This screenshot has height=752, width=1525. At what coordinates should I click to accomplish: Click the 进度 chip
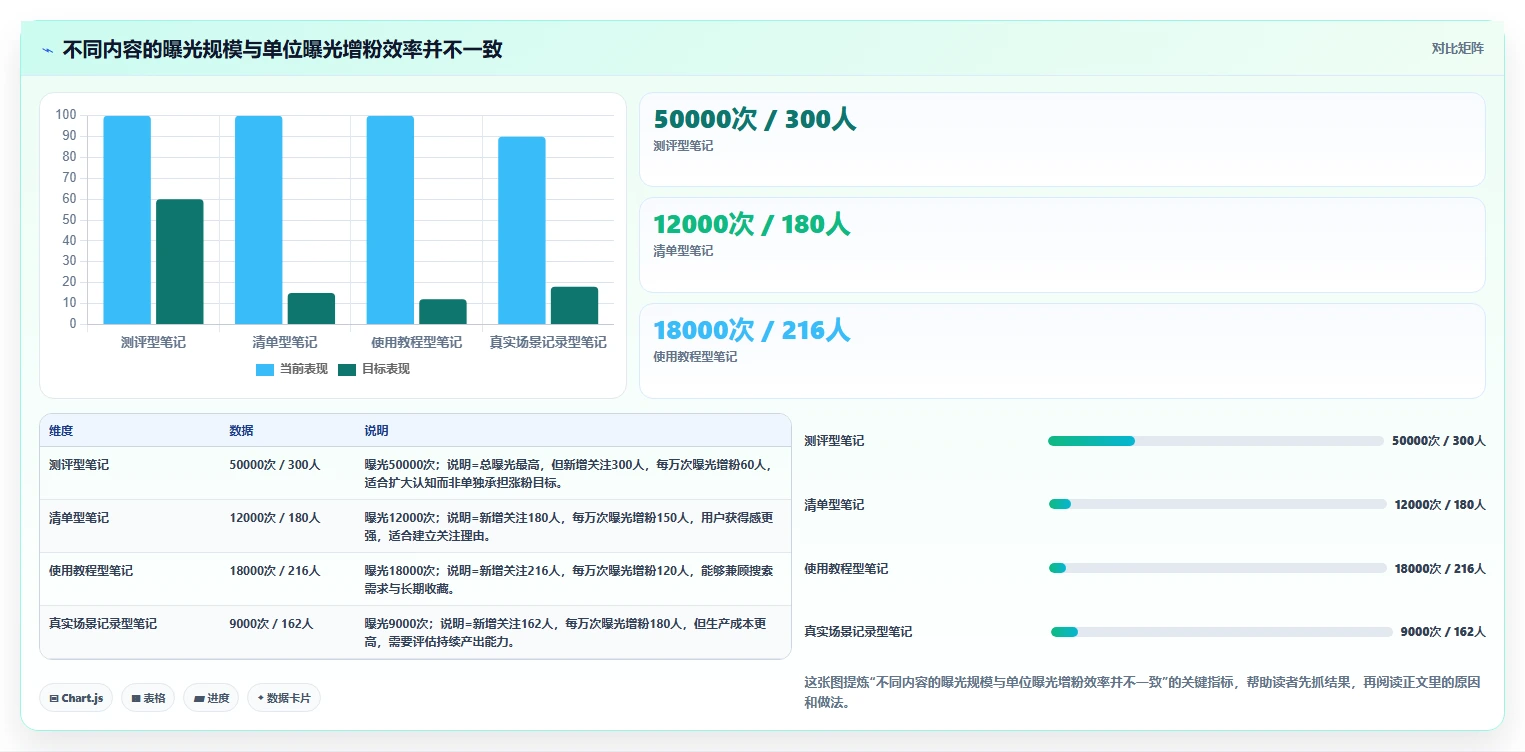[x=211, y=698]
